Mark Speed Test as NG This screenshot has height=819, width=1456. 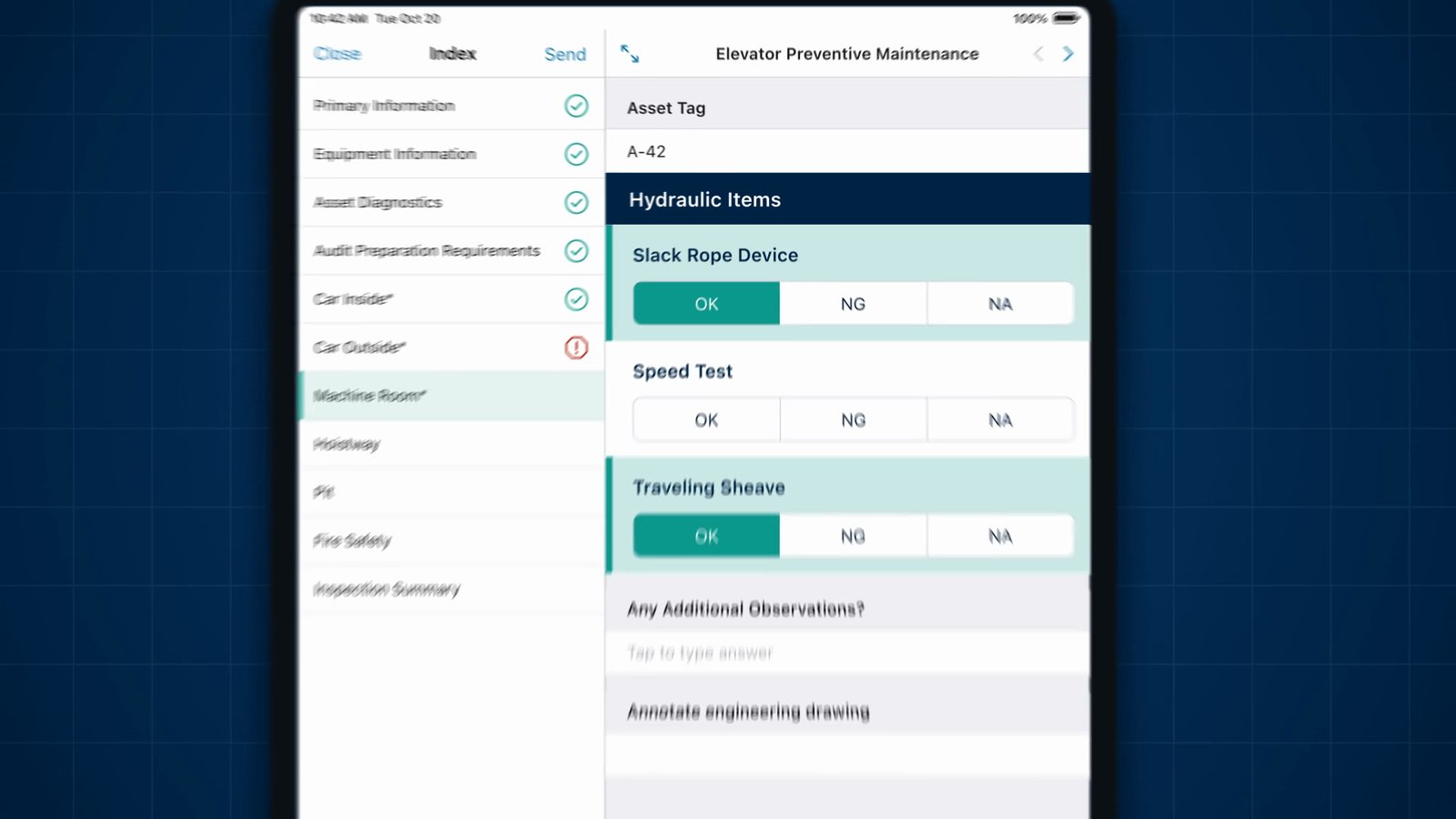click(x=854, y=420)
